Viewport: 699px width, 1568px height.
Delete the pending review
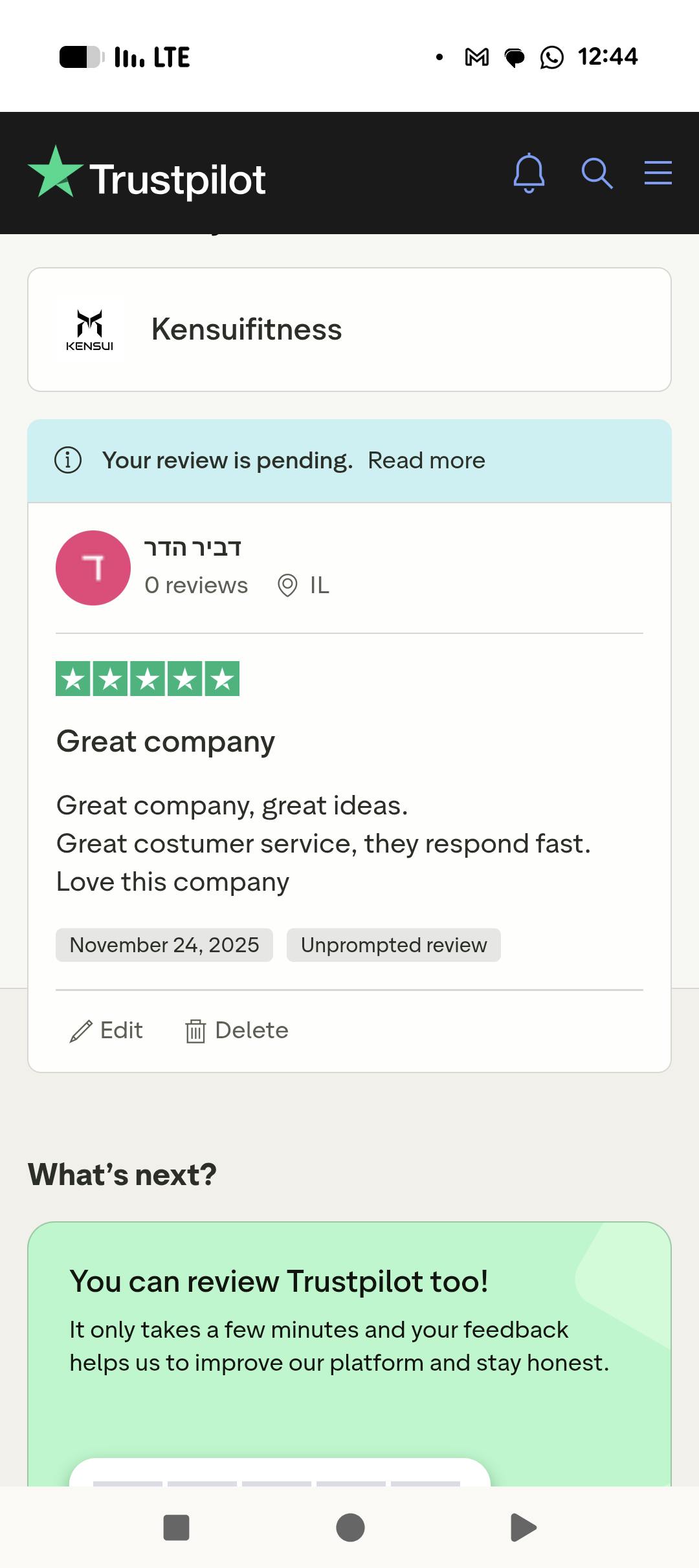(237, 1030)
